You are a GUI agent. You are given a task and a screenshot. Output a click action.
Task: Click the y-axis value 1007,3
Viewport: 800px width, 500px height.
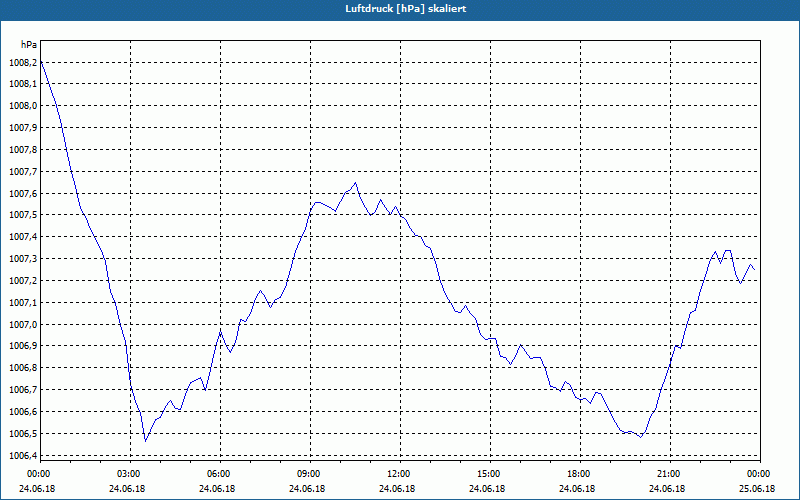(23, 259)
